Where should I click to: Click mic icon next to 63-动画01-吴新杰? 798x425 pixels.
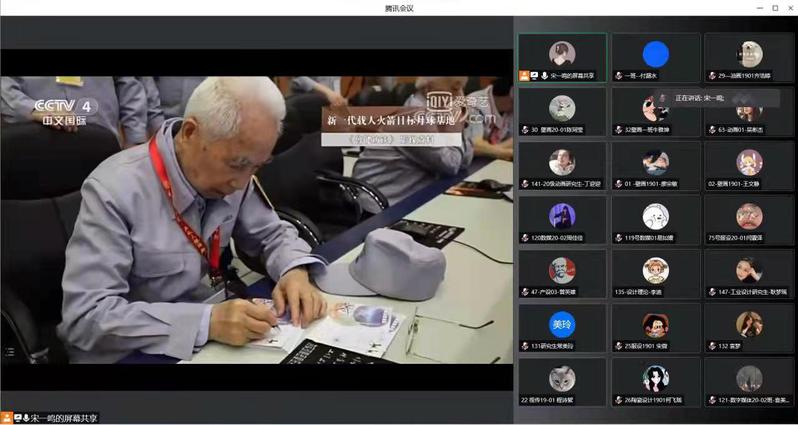[x=712, y=129]
